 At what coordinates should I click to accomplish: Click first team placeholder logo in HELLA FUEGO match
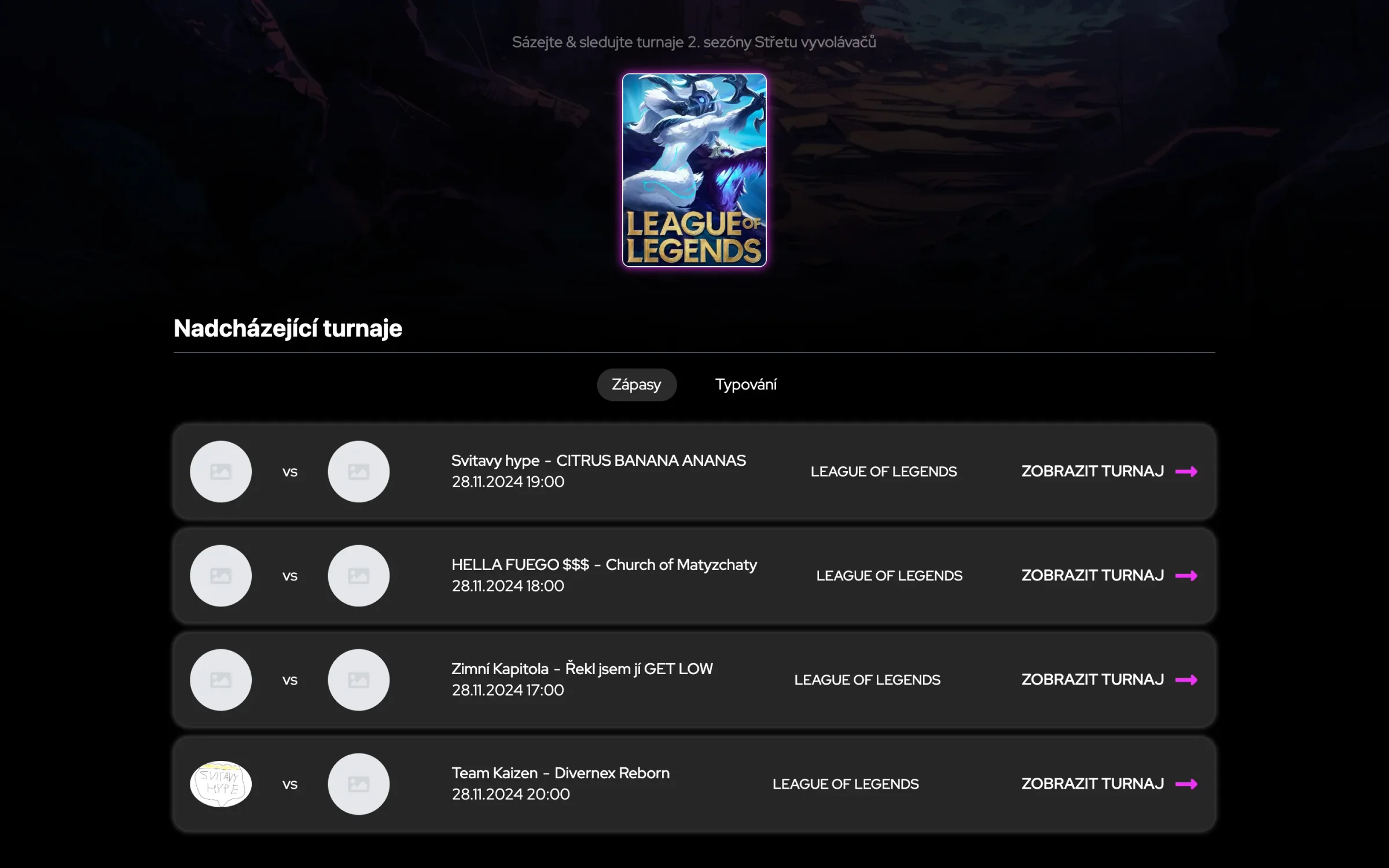point(221,576)
